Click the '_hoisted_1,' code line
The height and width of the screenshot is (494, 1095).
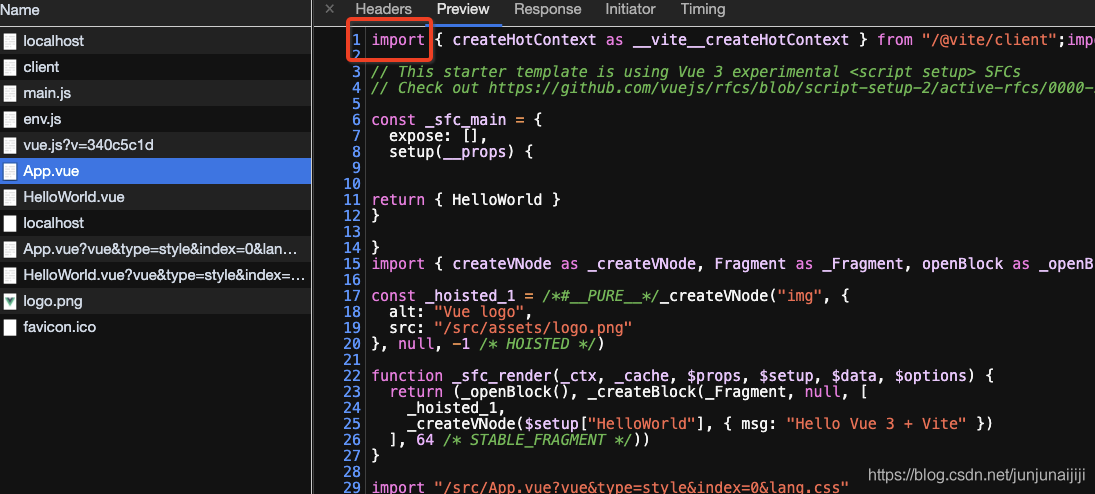click(x=456, y=407)
